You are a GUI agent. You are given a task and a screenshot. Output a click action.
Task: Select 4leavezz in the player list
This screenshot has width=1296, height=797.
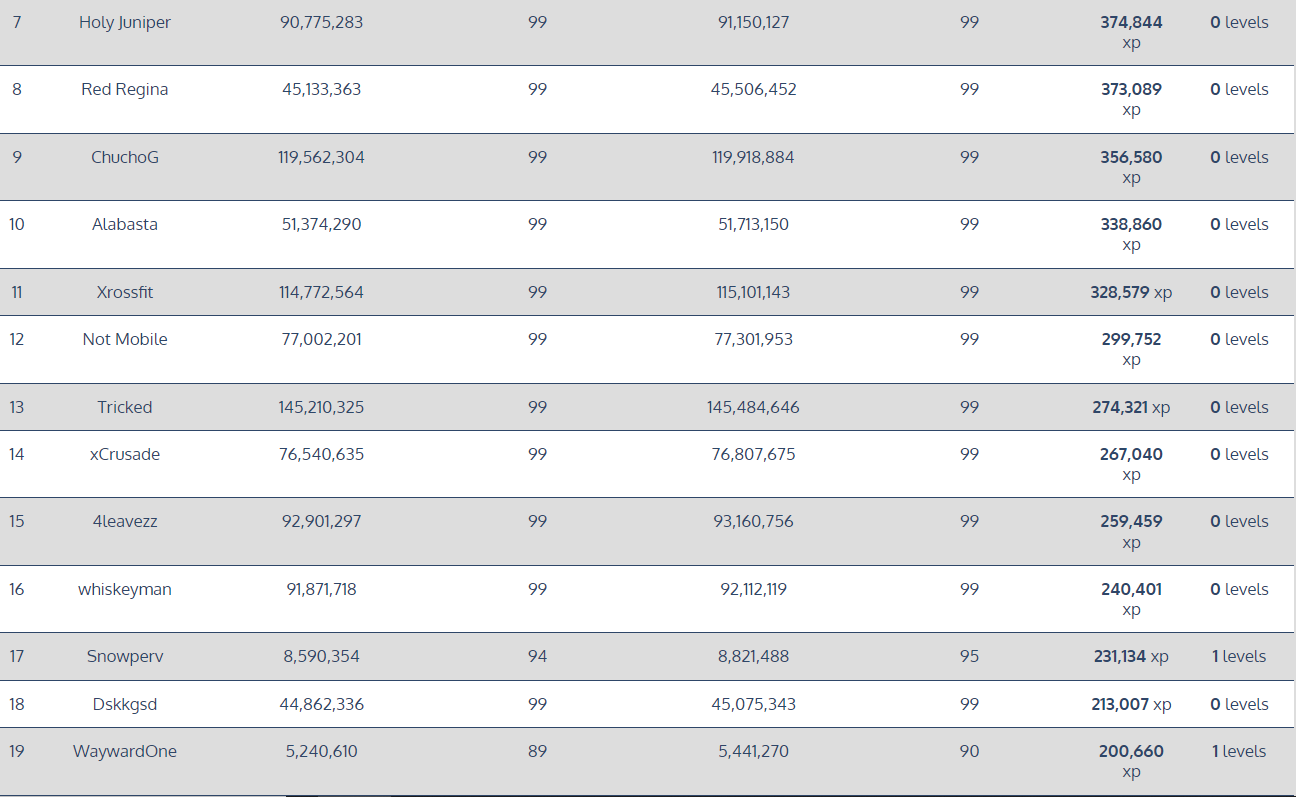click(125, 521)
